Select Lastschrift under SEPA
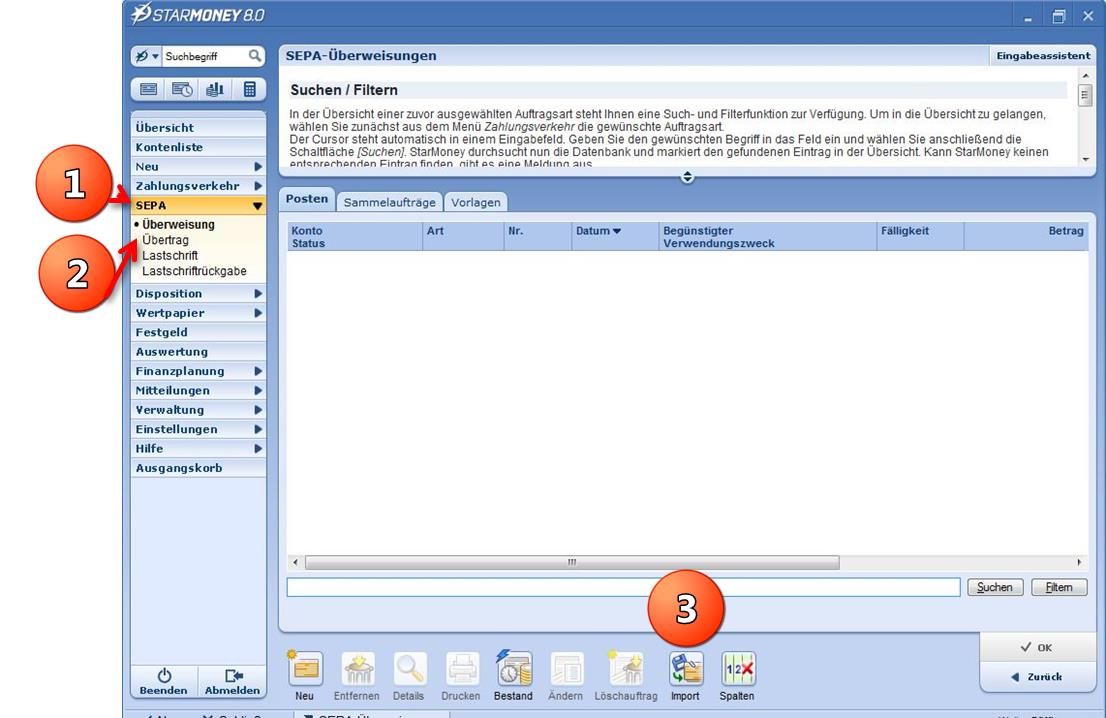The height and width of the screenshot is (718, 1106). [170, 256]
